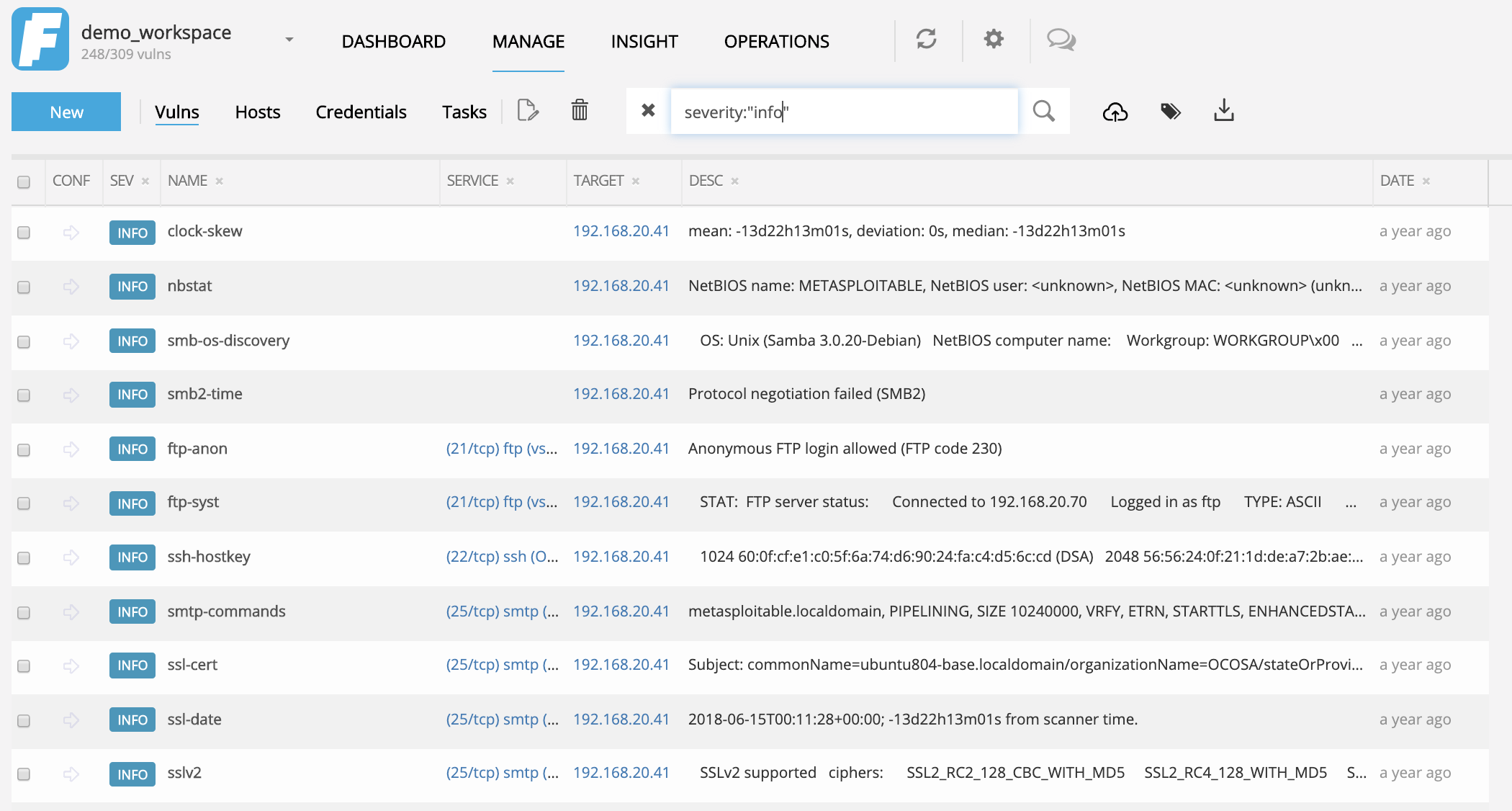Click the refresh icon in top bar
Viewport: 1512px width, 811px height.
pyautogui.click(x=927, y=39)
